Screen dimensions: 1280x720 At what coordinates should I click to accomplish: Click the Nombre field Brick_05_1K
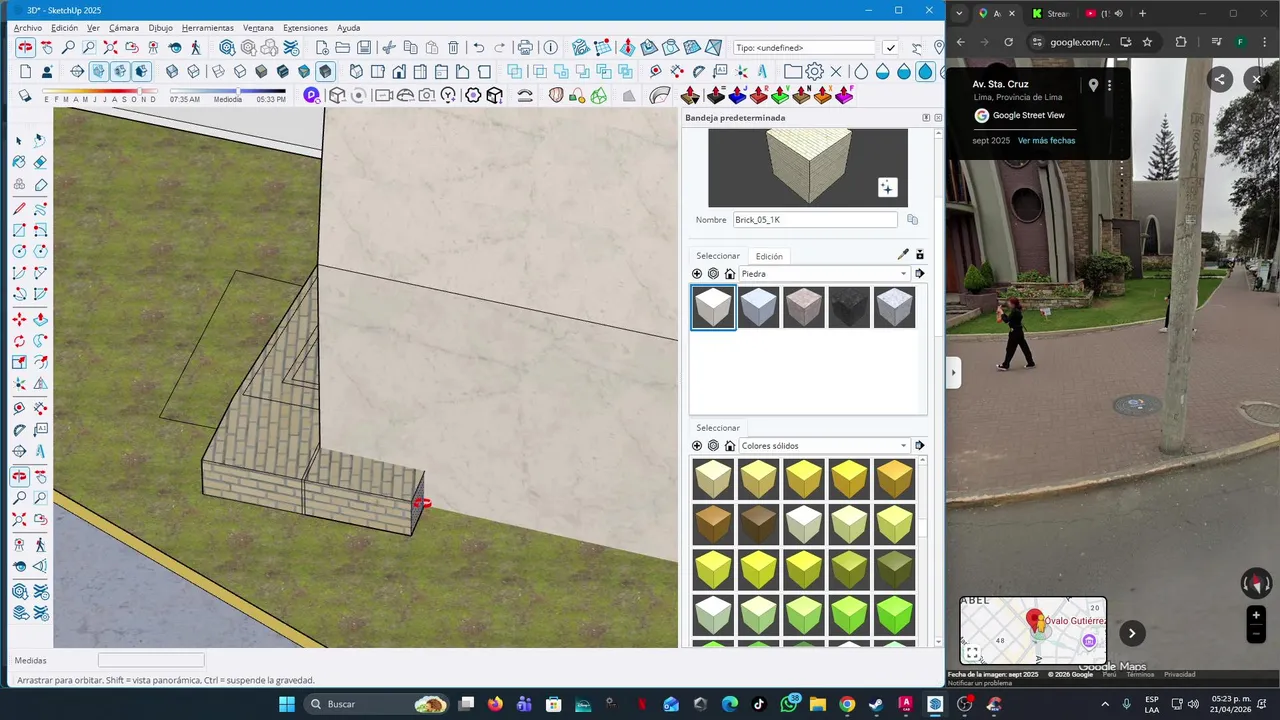(815, 220)
